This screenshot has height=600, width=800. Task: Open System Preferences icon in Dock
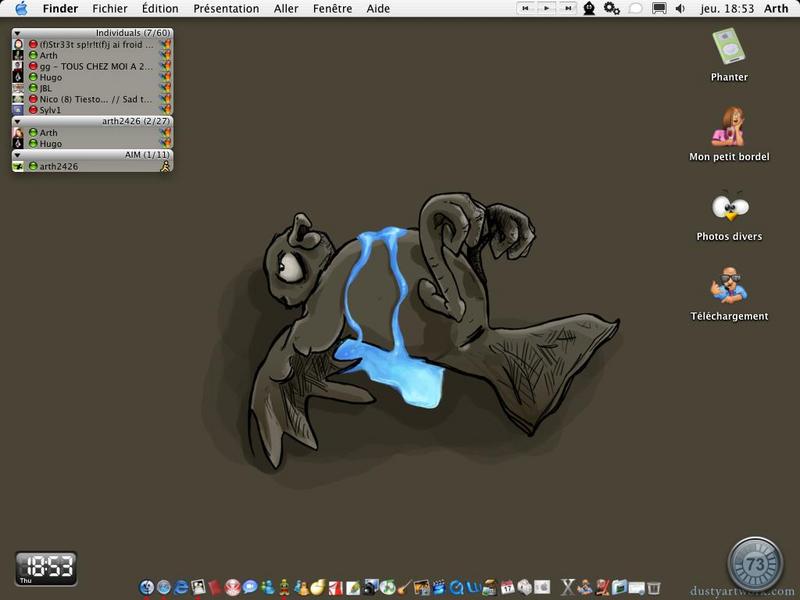(x=542, y=587)
